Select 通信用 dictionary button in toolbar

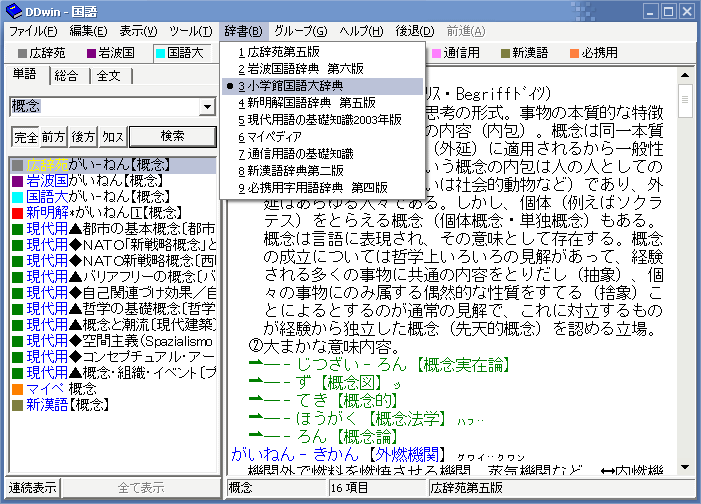(456, 53)
